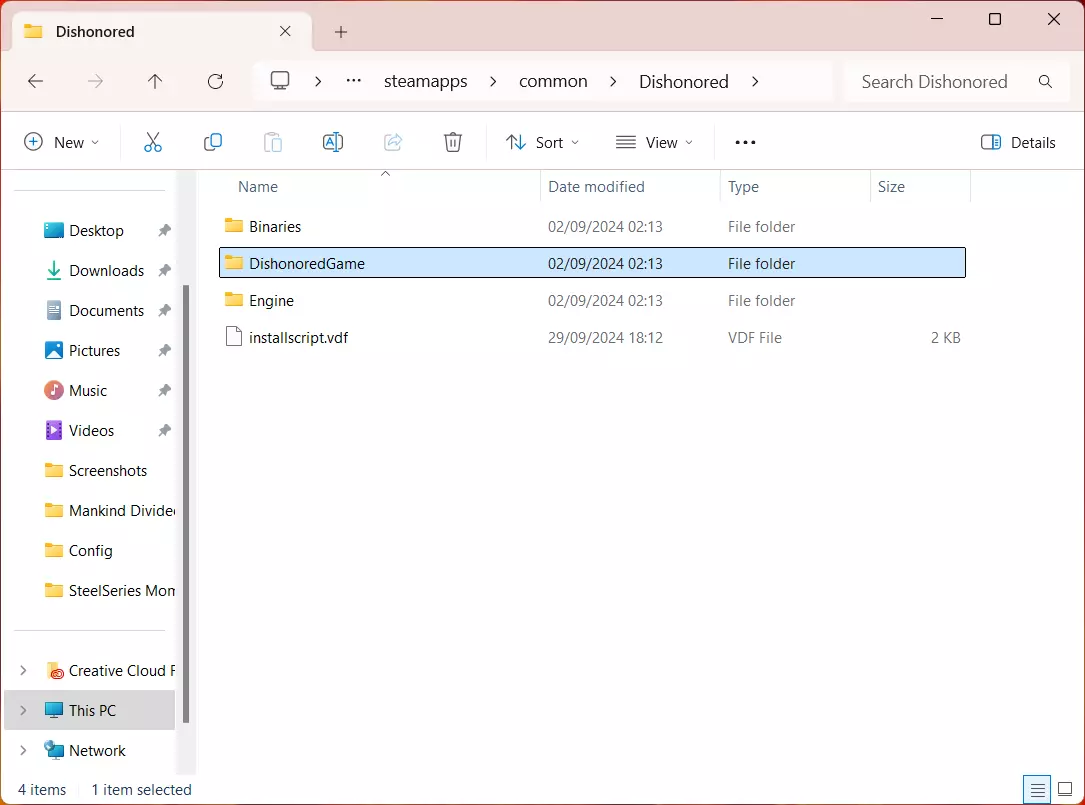
Task: Click the Copy icon in toolbar
Action: [x=213, y=142]
